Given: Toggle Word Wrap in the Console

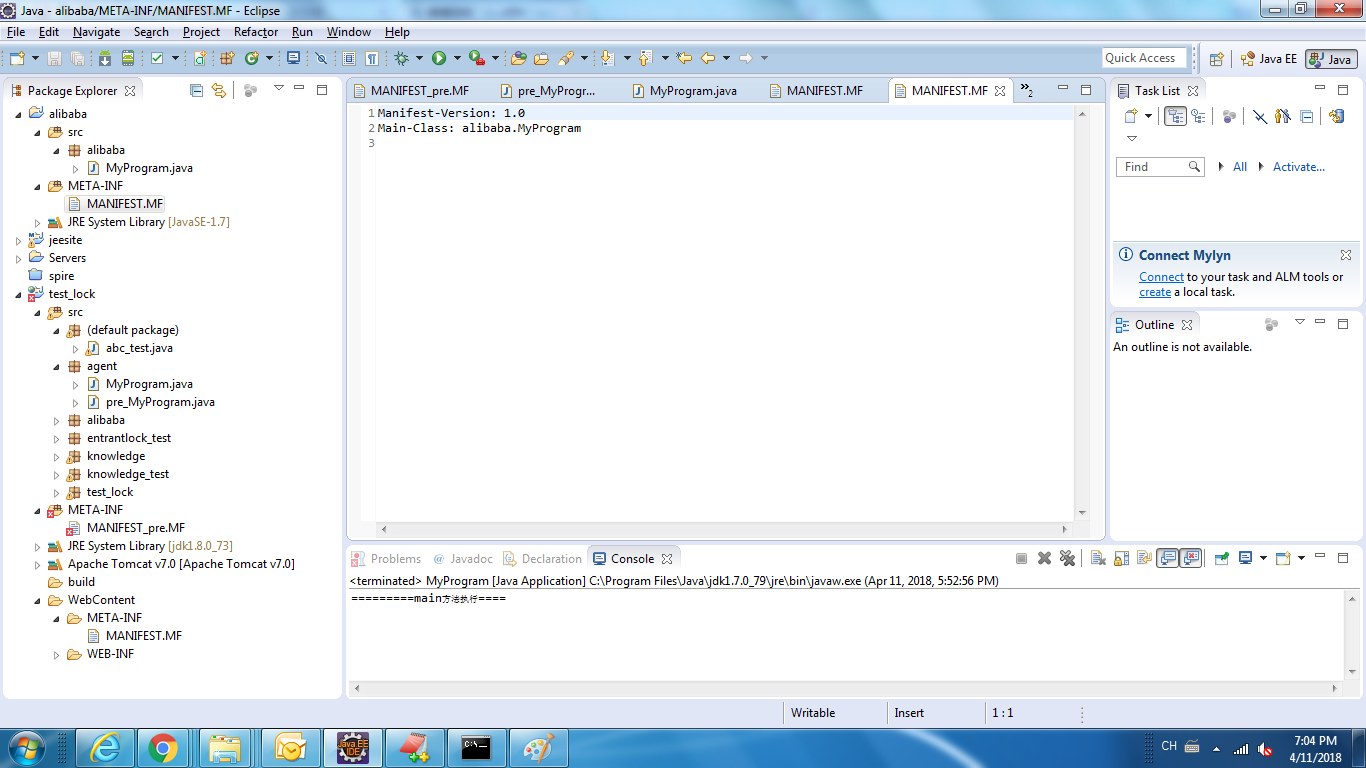Looking at the screenshot, I should [1144, 559].
